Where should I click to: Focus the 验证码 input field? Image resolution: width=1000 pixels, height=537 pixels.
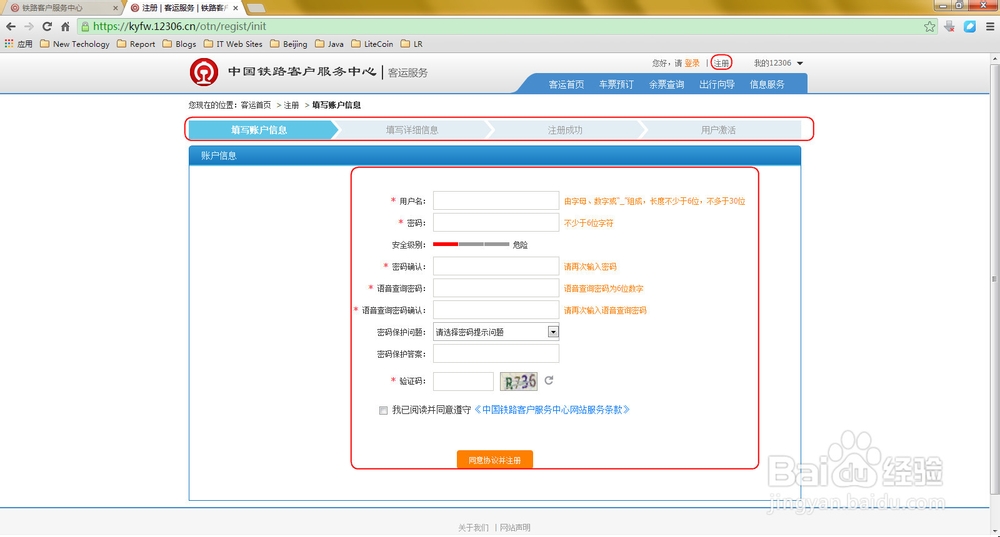click(463, 381)
